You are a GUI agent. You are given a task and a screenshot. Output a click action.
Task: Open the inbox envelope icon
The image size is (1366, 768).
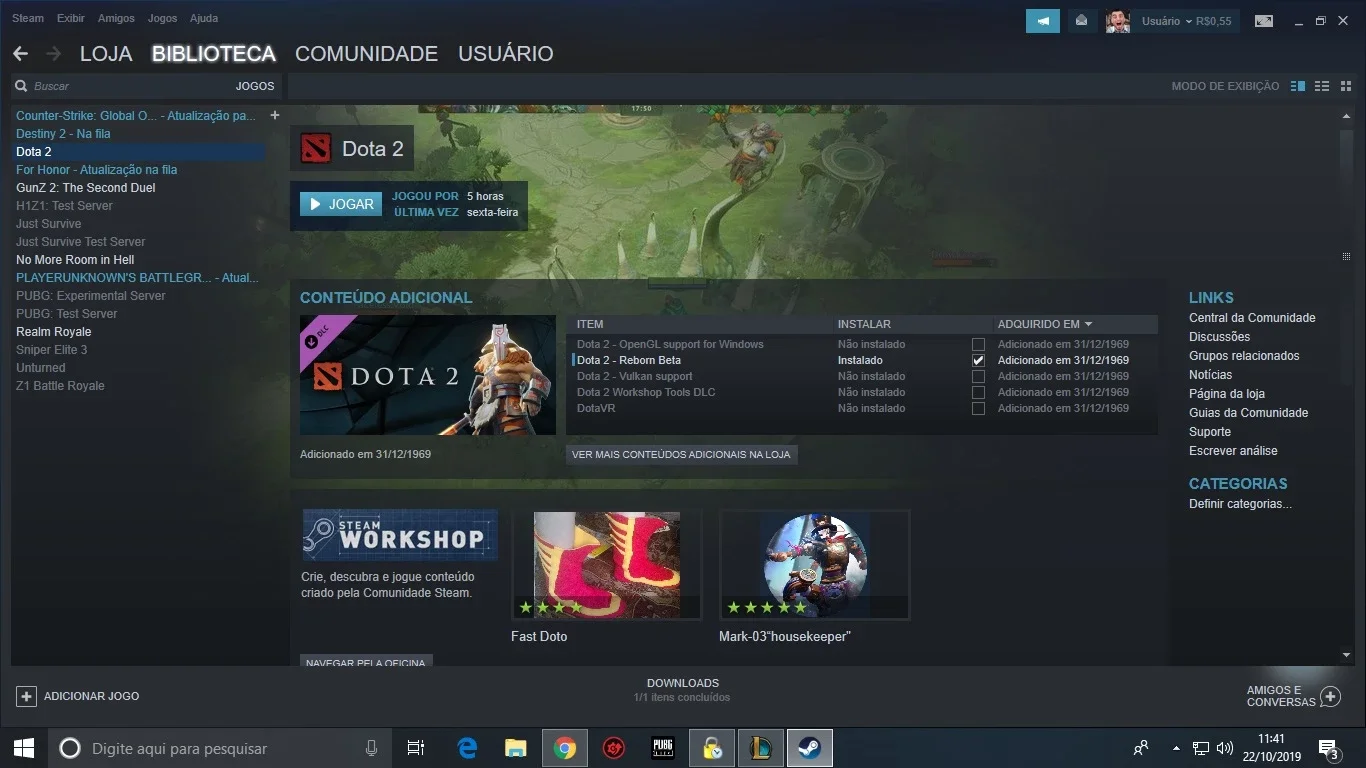tap(1081, 21)
